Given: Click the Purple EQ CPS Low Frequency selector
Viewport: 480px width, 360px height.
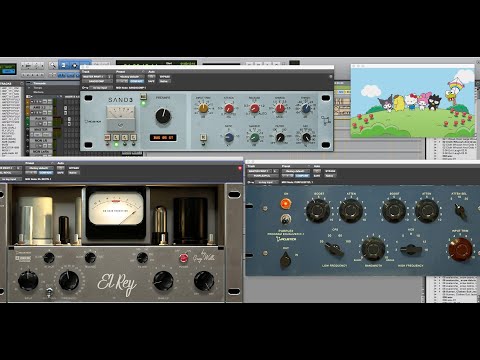Looking at the screenshot, I should click(334, 249).
